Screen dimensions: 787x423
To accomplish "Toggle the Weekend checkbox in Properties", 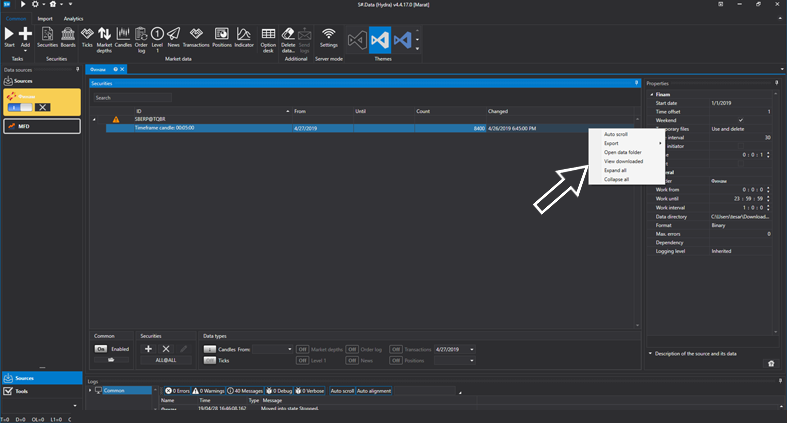I will 739,120.
